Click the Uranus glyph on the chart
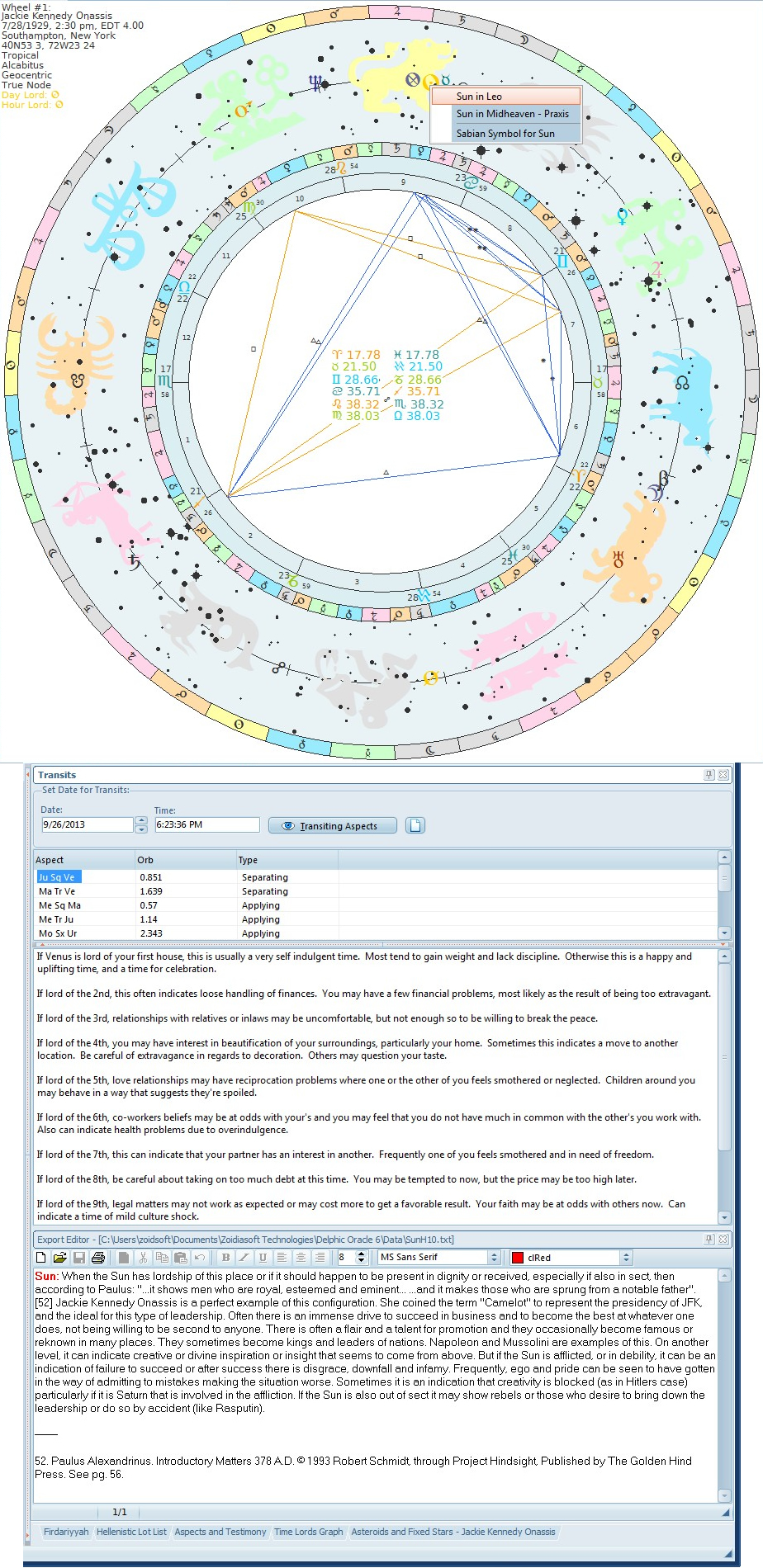This screenshot has height=1568, width=763. [617, 559]
